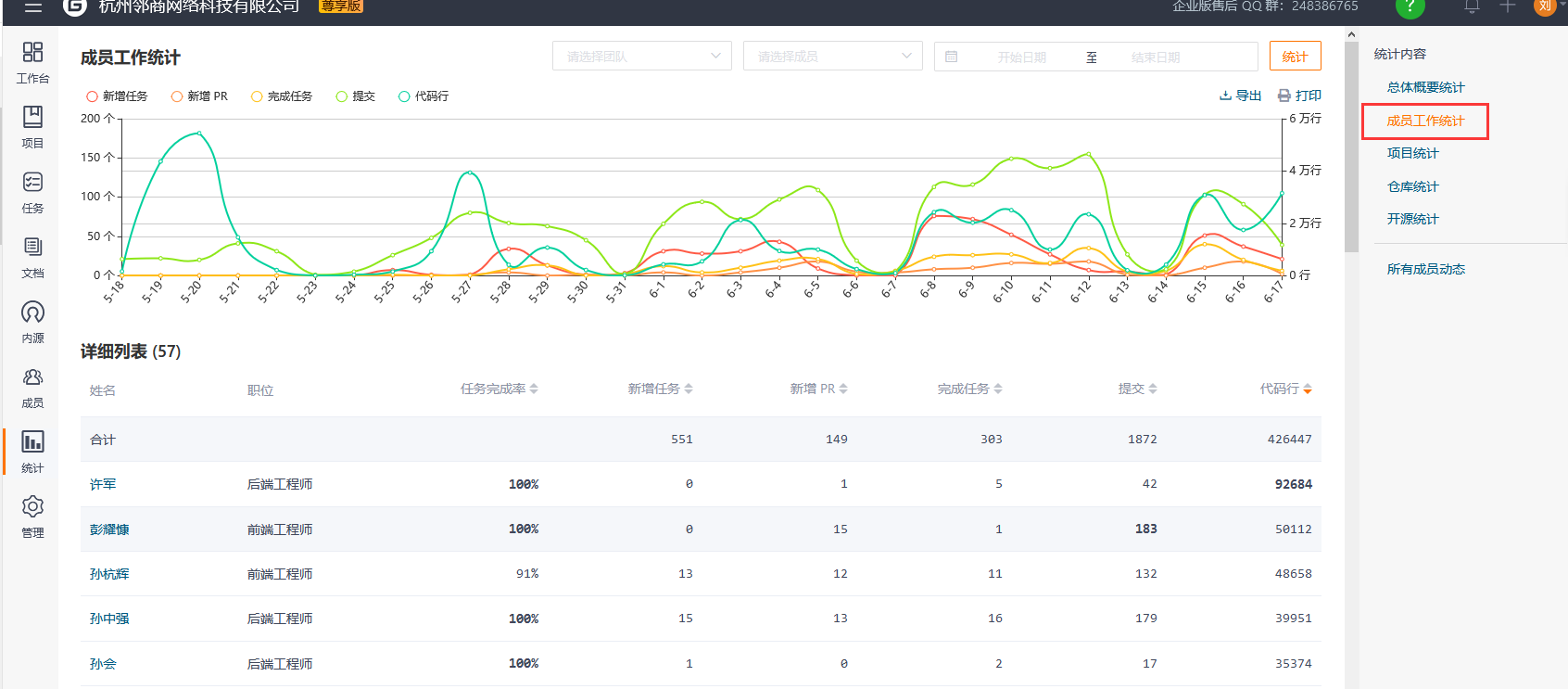This screenshot has width=1568, height=689.
Task: Click the 合计 total row label
Action: tap(103, 440)
